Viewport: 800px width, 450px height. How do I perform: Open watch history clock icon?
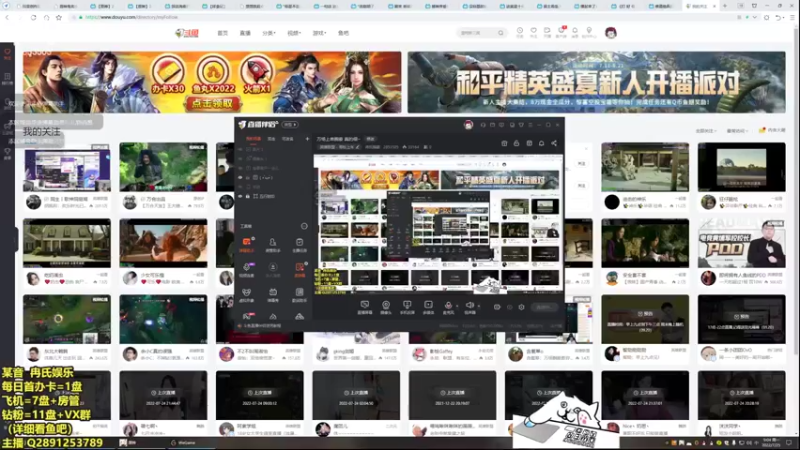coord(519,32)
